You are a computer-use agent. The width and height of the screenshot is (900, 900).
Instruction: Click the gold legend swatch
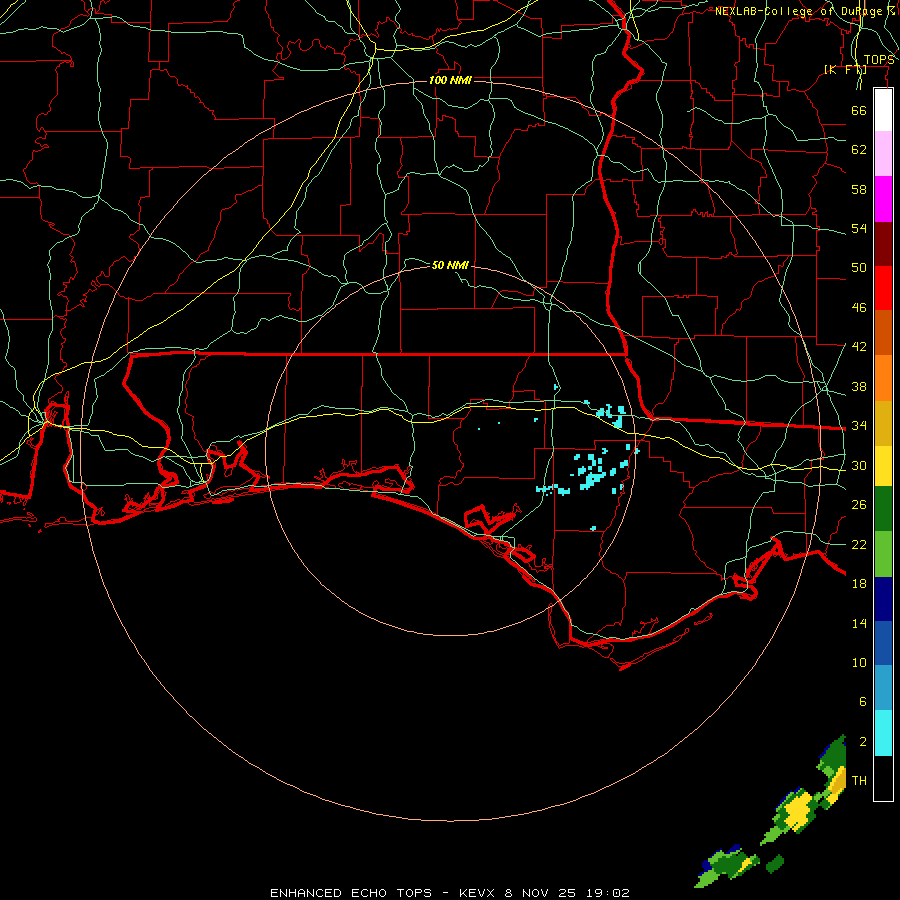tap(883, 423)
